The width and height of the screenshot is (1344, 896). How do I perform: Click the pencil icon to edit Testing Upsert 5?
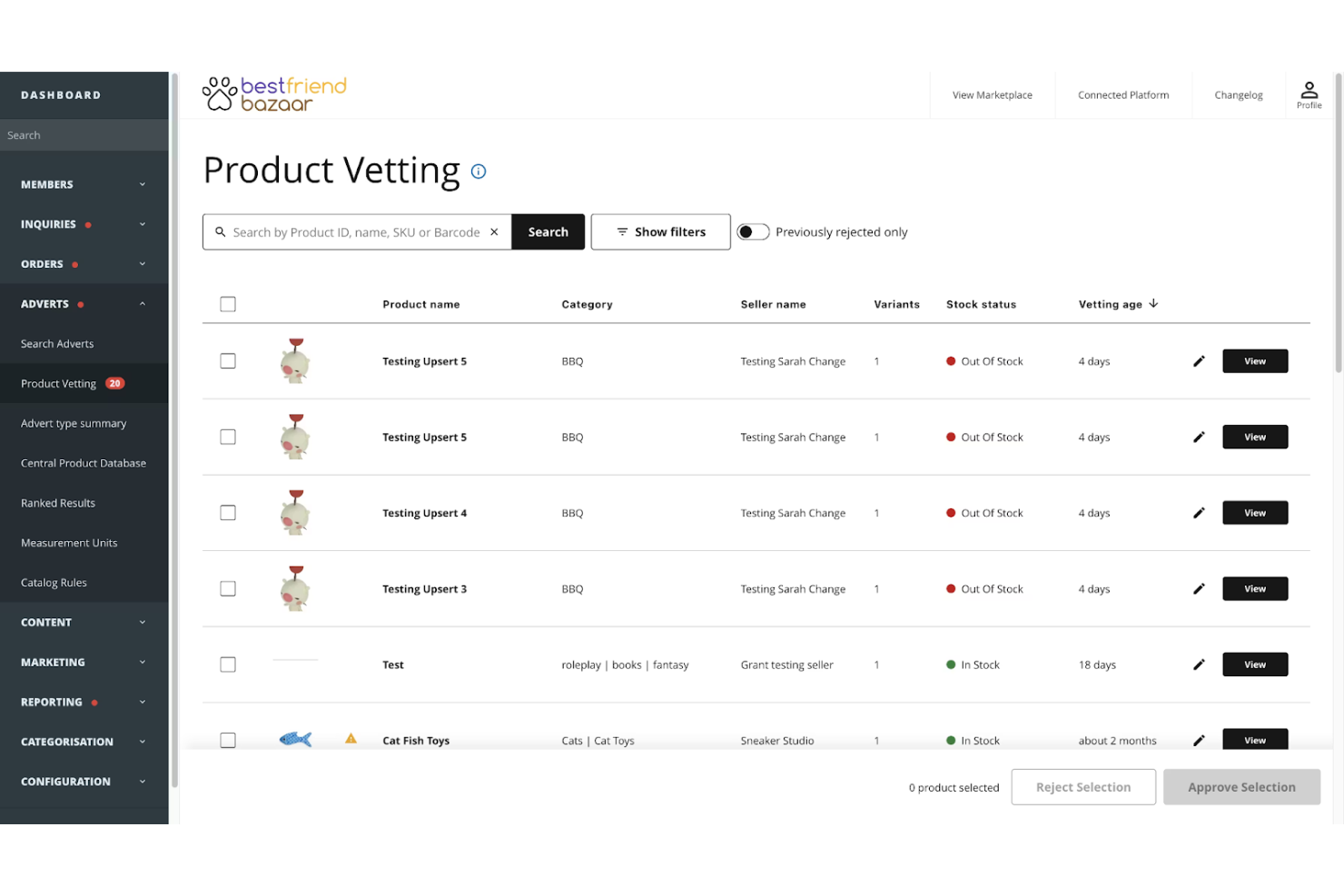tap(1199, 360)
